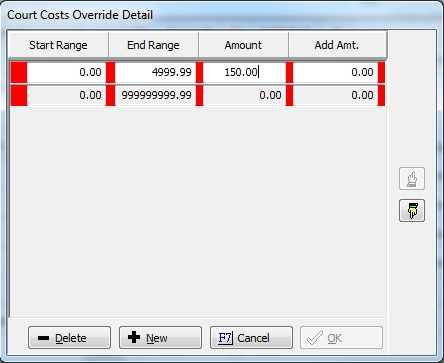Viewport: 444px width, 363px height.
Task: Click the pointing-down hand icon button
Action: click(x=412, y=211)
